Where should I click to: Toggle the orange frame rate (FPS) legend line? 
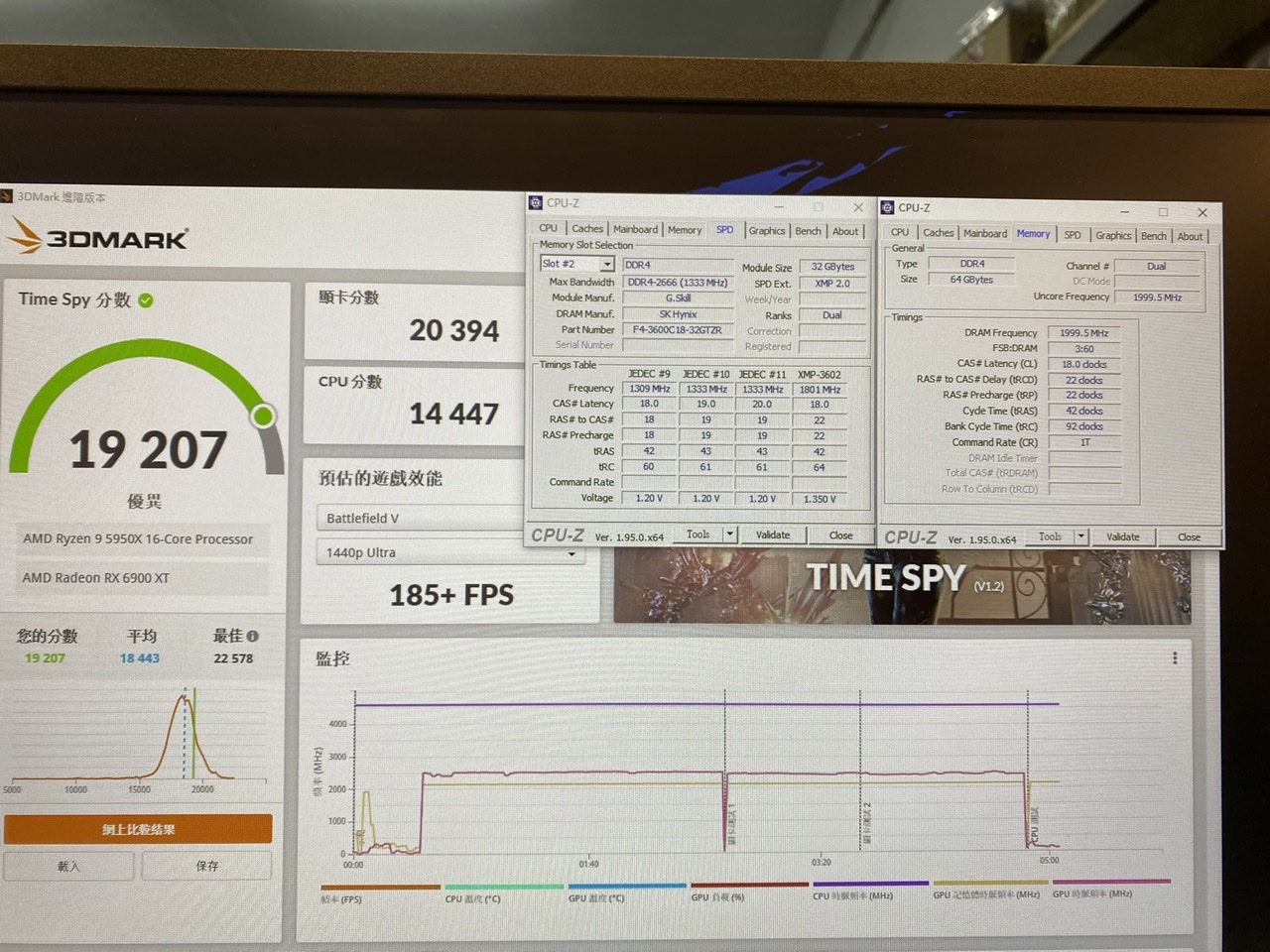[380, 887]
